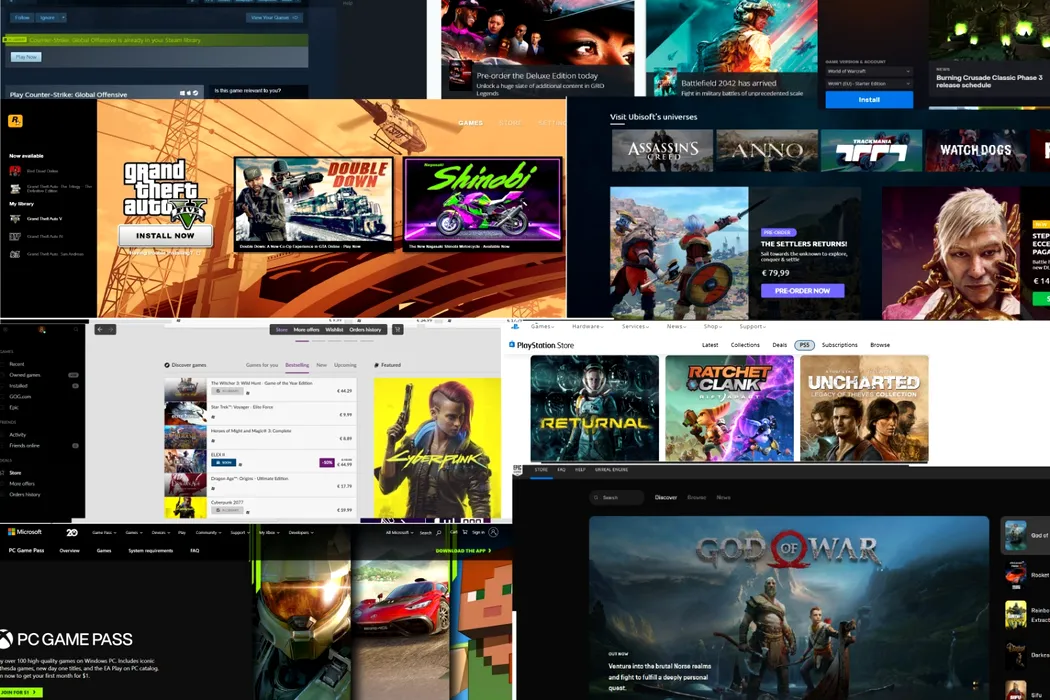The image size is (1050, 700).
Task: Click the Xbox 20th anniversary icon
Action: click(72, 533)
